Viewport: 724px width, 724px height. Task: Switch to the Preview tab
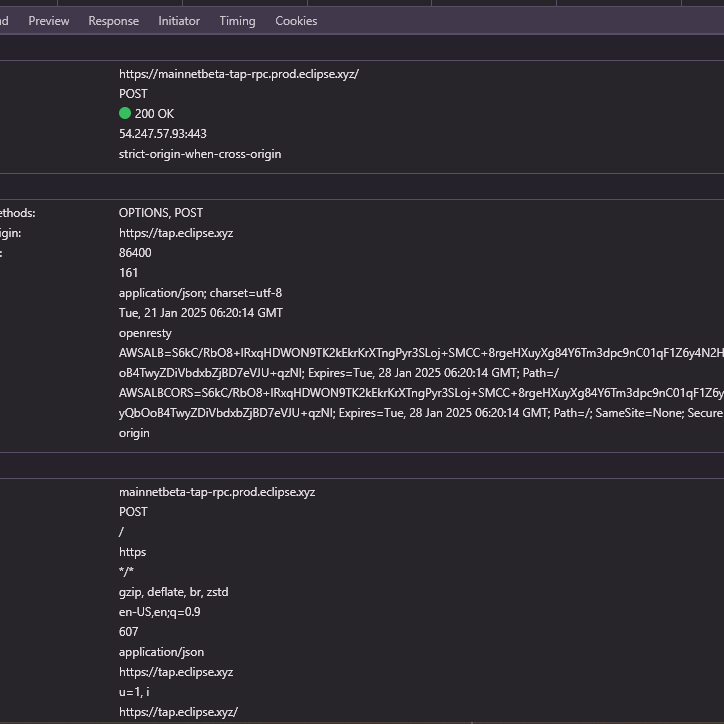[x=48, y=21]
